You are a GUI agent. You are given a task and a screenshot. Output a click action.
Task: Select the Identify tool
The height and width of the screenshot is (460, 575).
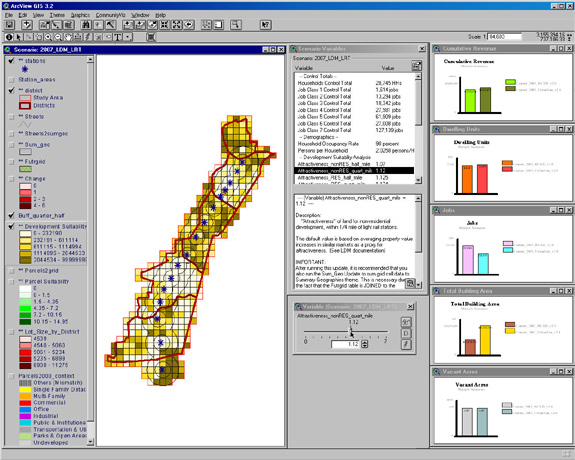click(x=9, y=37)
